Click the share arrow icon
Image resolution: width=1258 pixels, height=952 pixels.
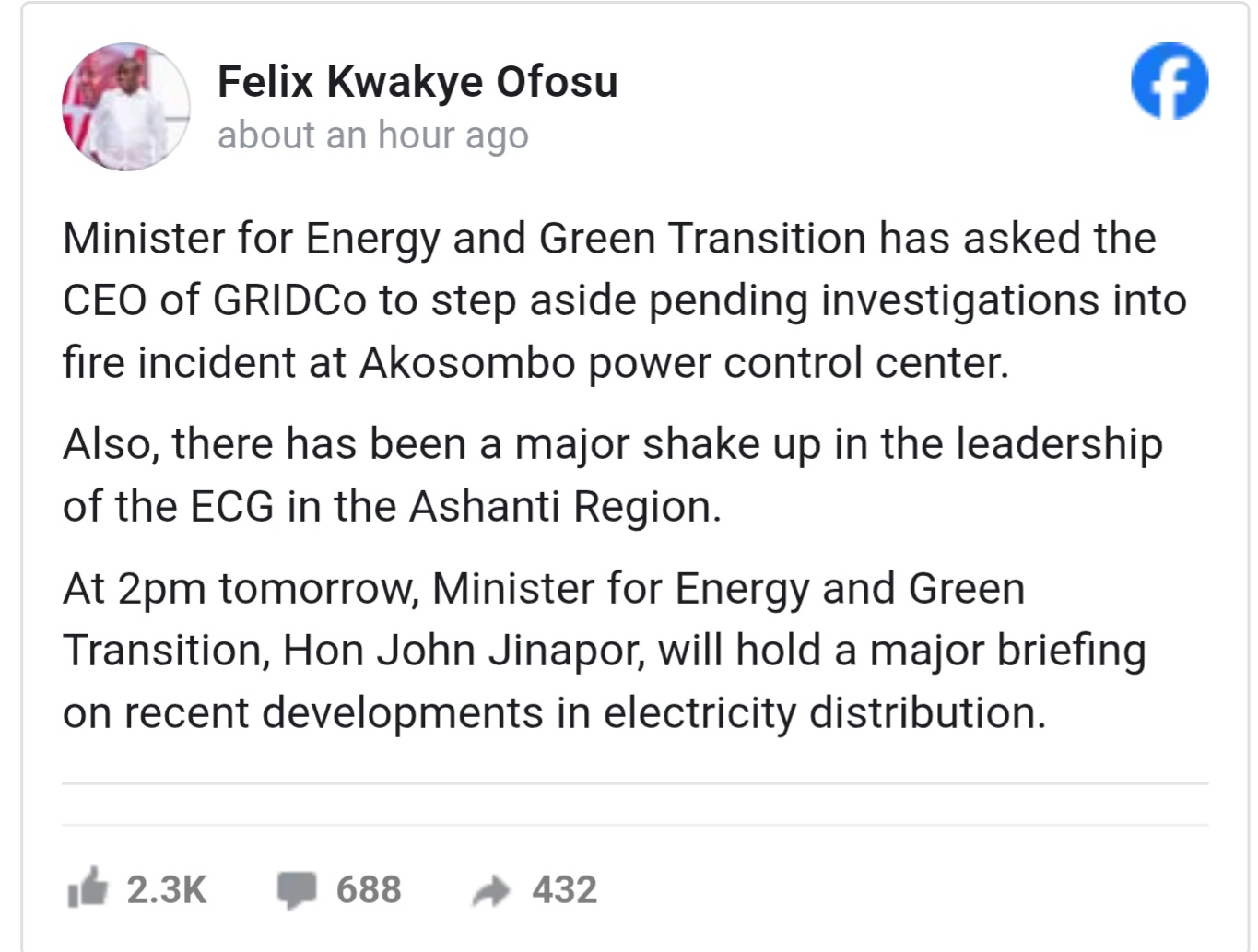coord(491,890)
